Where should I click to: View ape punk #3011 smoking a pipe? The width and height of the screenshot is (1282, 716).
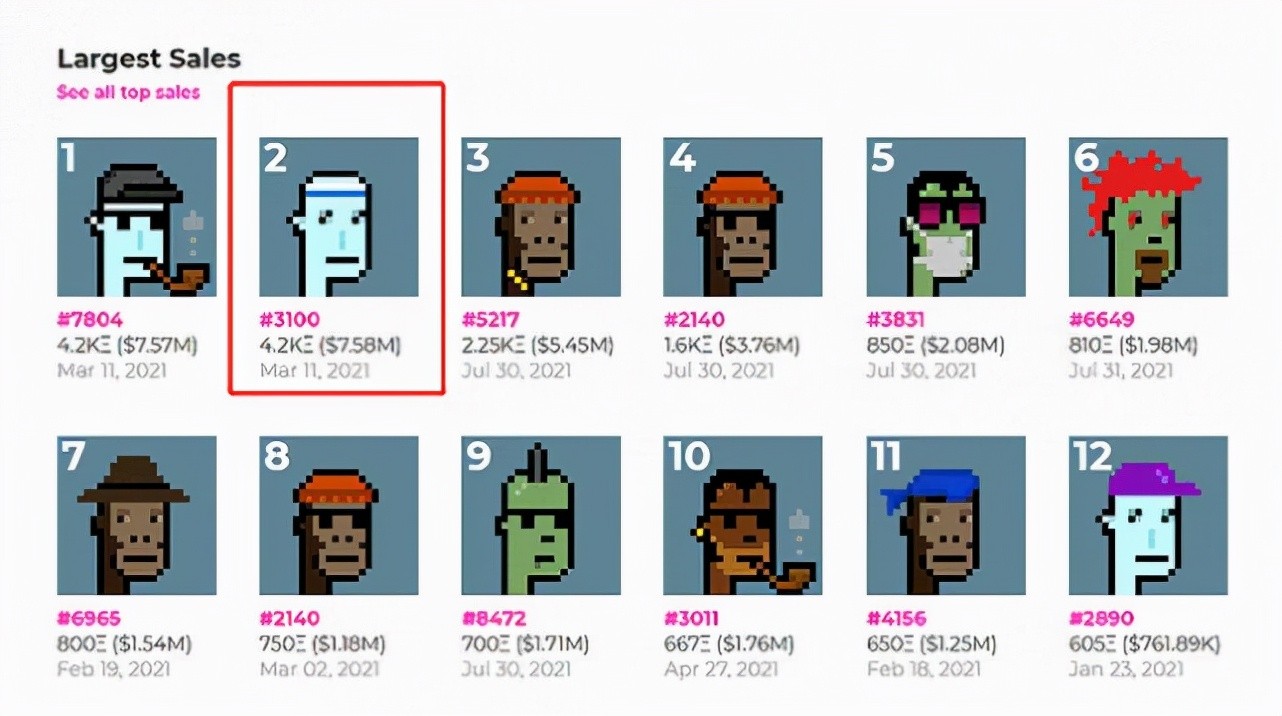pyautogui.click(x=743, y=516)
